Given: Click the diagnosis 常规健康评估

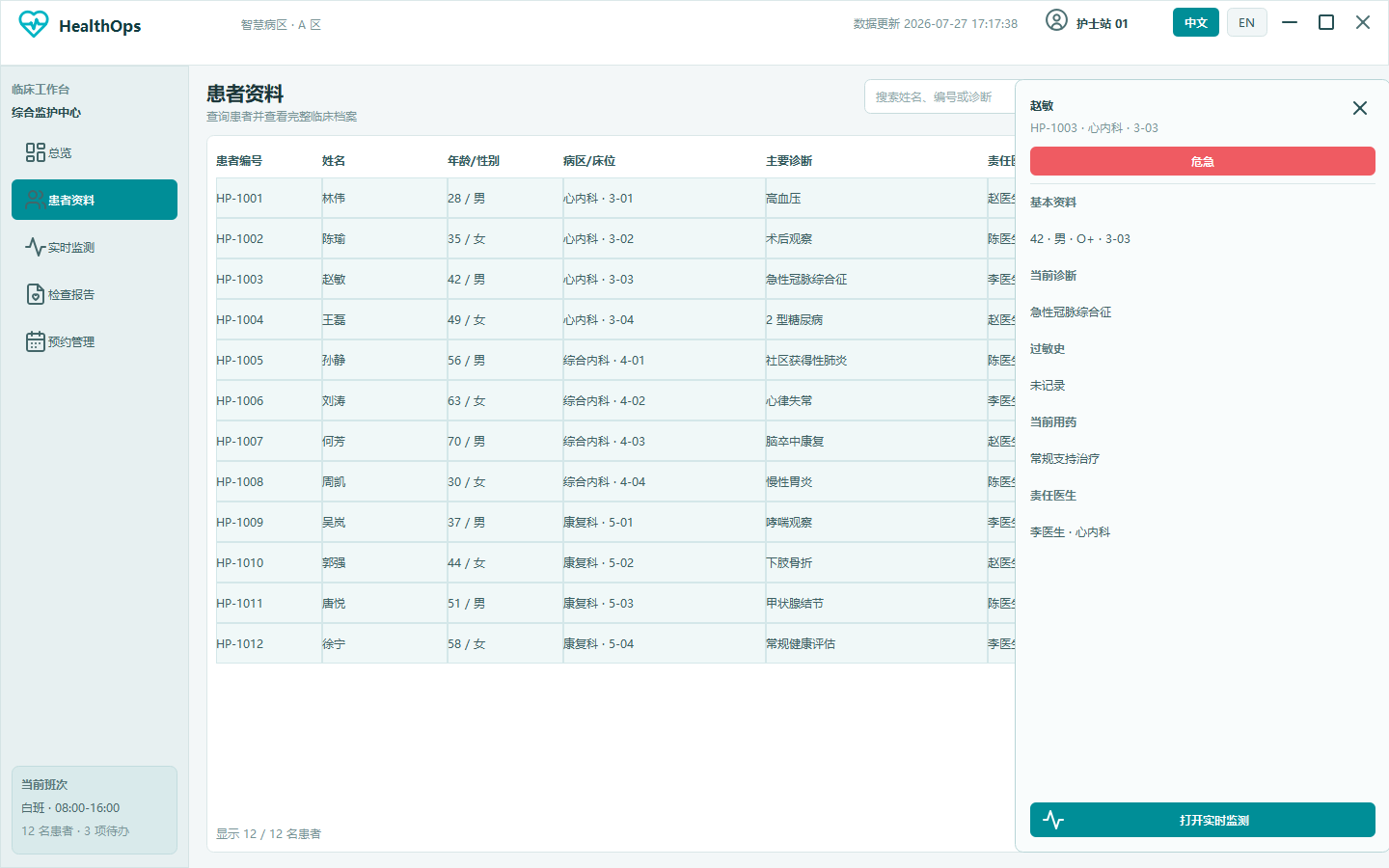Looking at the screenshot, I should (801, 643).
